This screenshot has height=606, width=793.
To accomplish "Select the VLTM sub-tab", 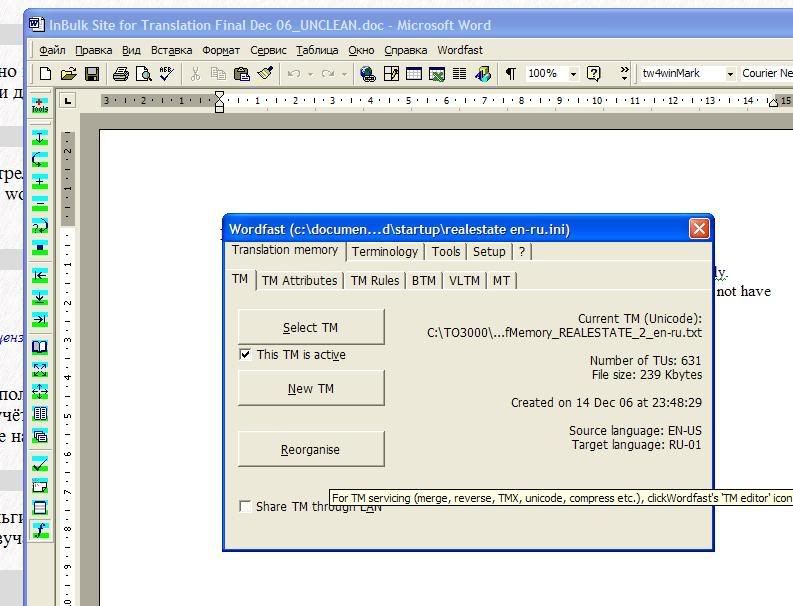I will coord(464,281).
